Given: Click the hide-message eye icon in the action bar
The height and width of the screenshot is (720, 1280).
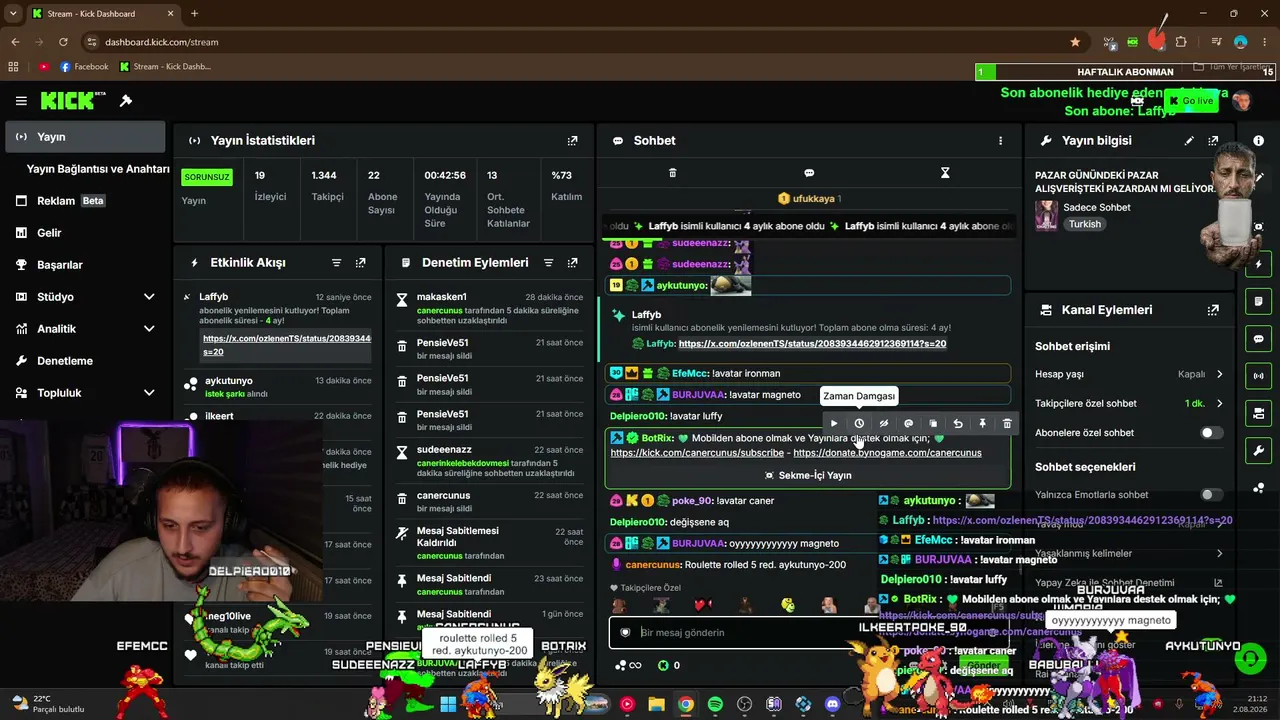Looking at the screenshot, I should click(x=884, y=424).
